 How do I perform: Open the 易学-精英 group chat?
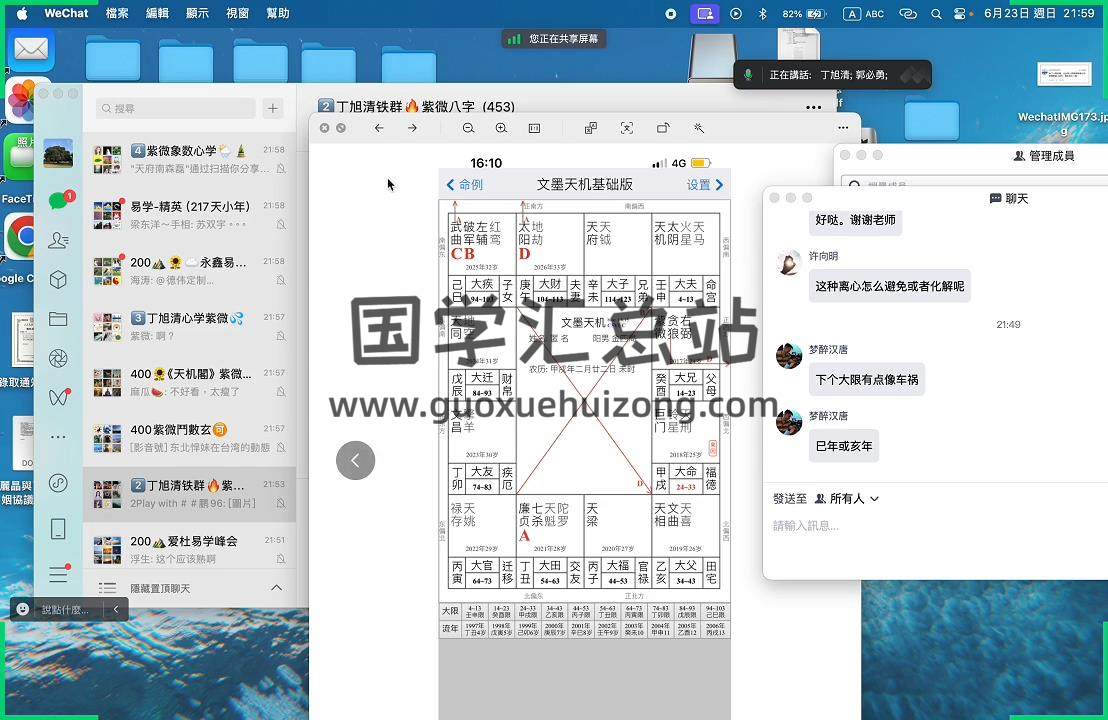click(189, 214)
